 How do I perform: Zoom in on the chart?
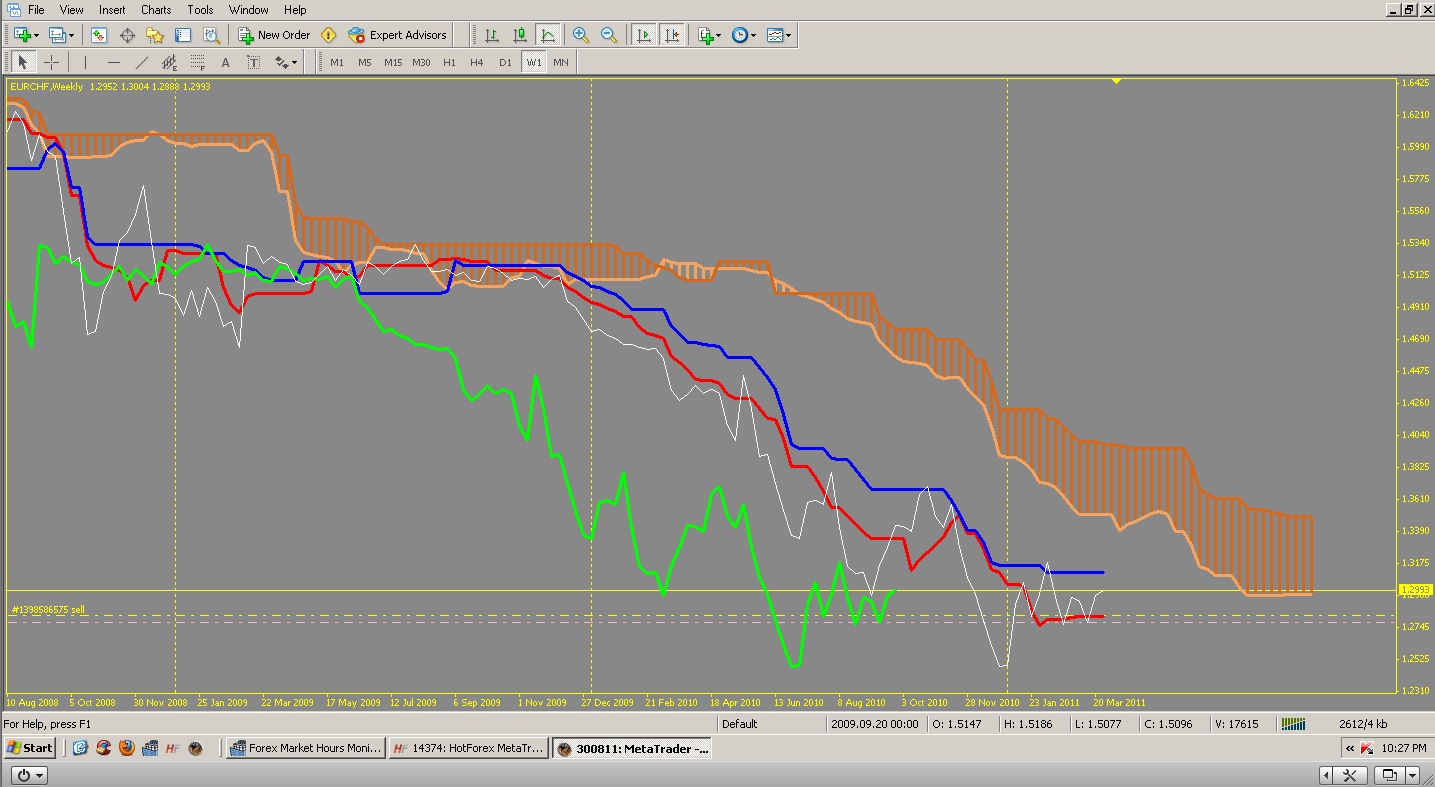tap(581, 35)
